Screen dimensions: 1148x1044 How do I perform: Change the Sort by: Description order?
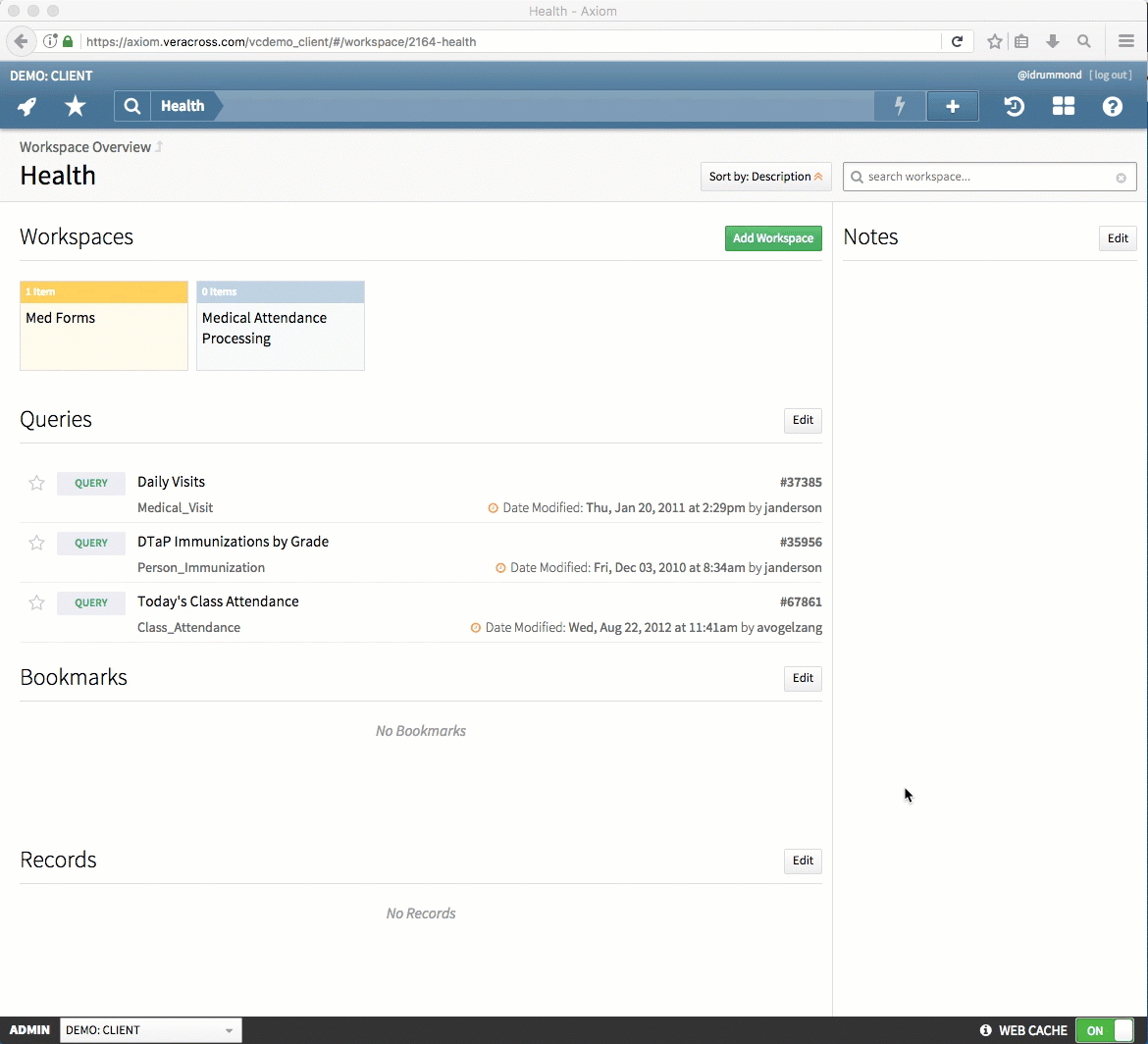(x=765, y=177)
